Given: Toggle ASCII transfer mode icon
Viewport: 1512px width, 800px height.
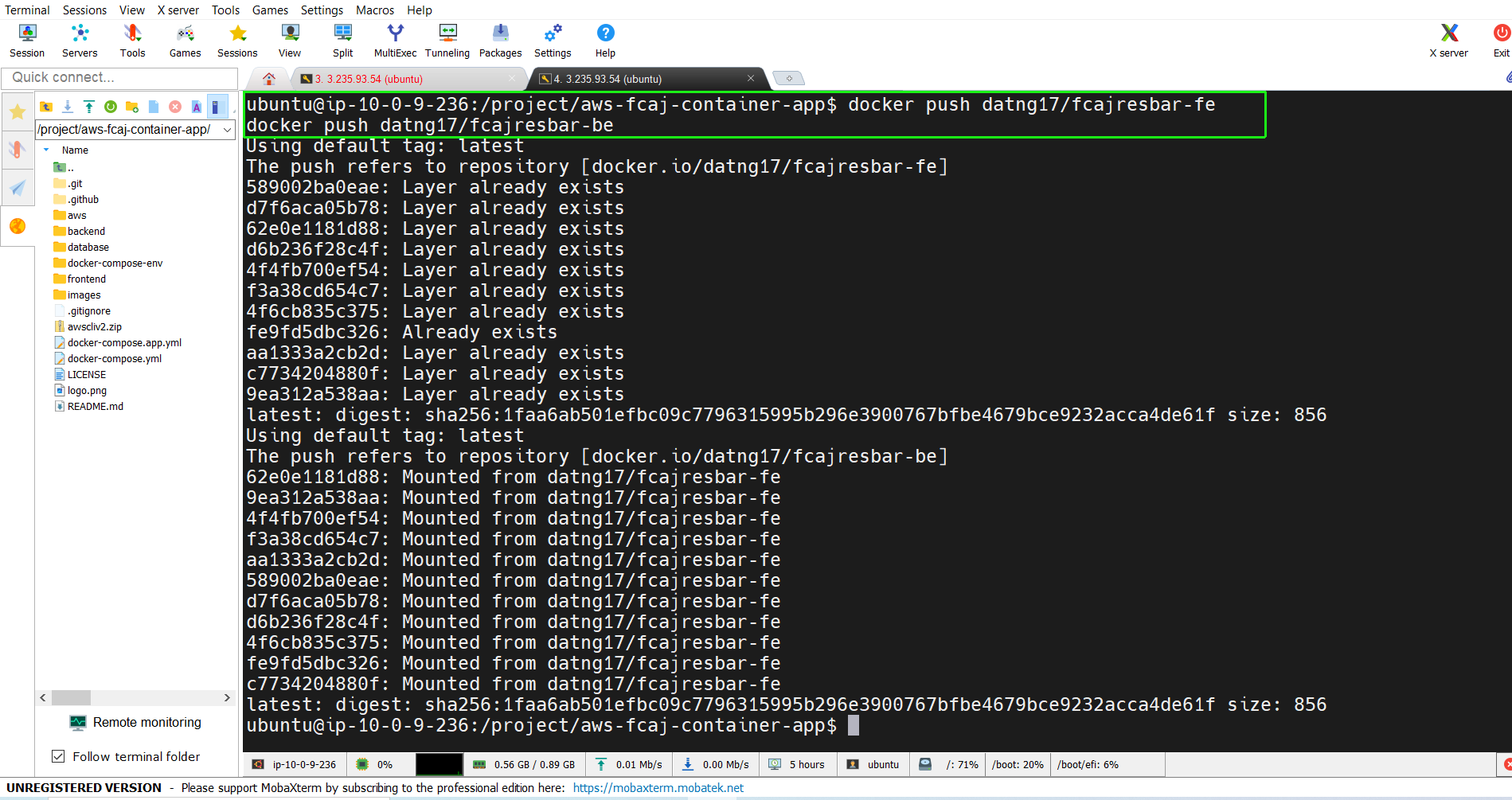Looking at the screenshot, I should pos(197,107).
